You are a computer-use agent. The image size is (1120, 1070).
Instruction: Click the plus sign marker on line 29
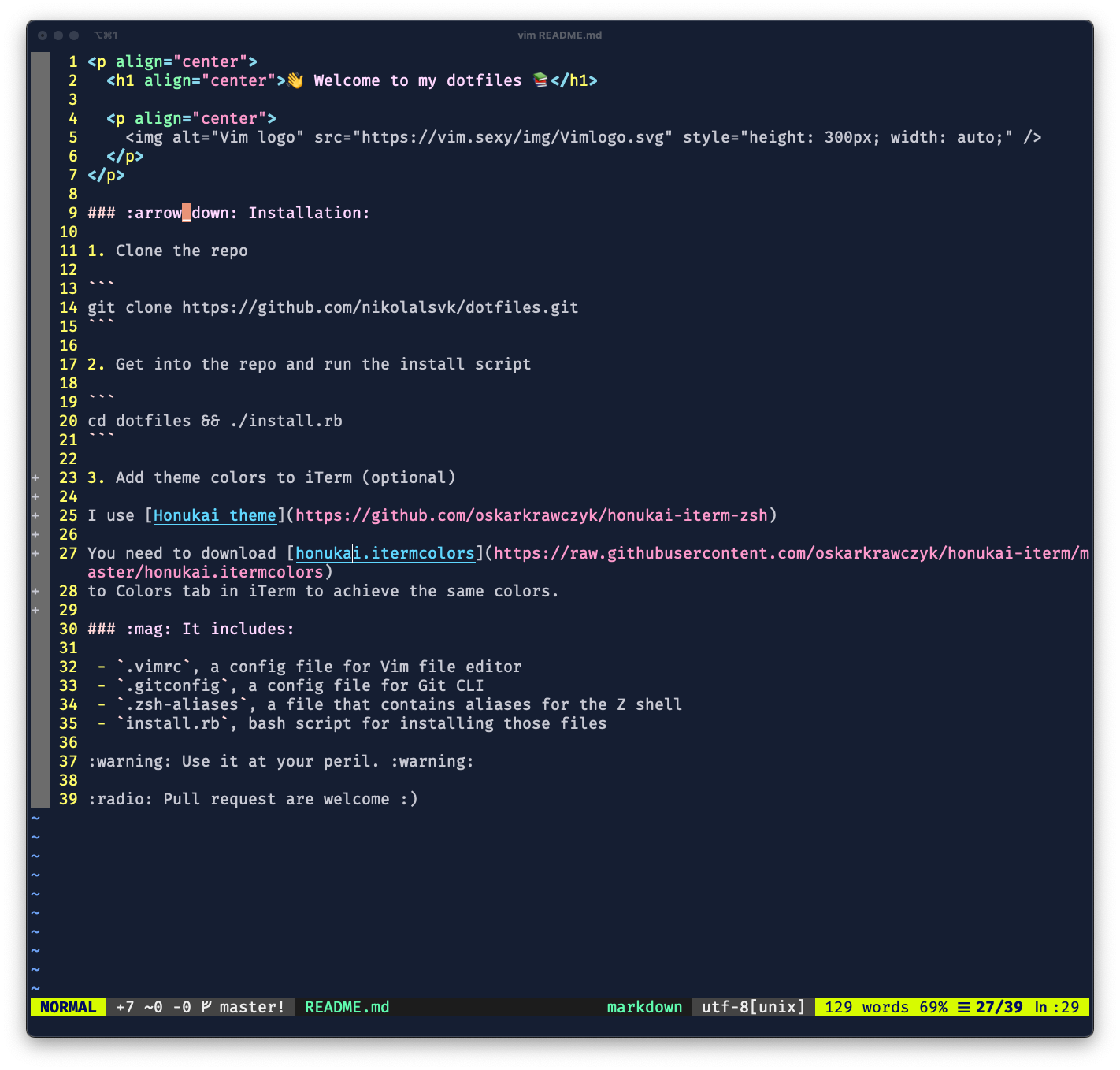pyautogui.click(x=35, y=610)
